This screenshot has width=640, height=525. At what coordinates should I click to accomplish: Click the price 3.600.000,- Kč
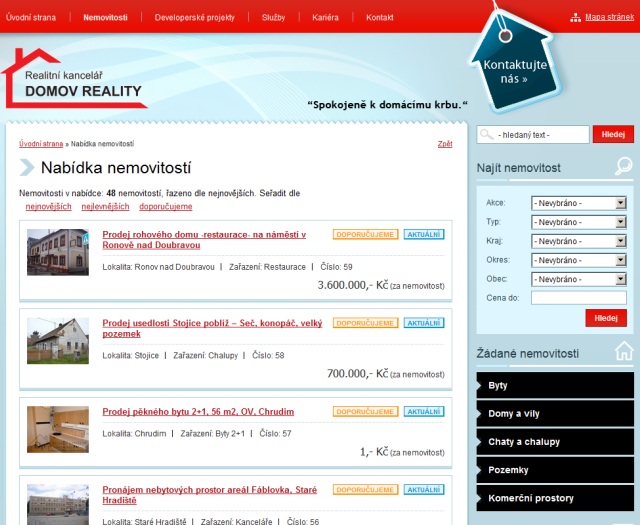pyautogui.click(x=353, y=285)
